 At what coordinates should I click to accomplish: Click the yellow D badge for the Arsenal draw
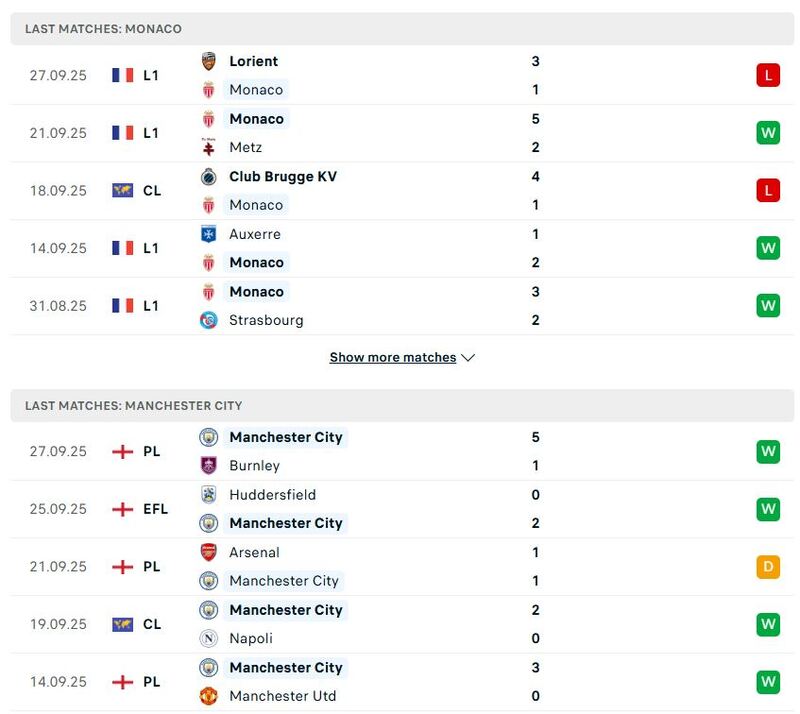766,566
